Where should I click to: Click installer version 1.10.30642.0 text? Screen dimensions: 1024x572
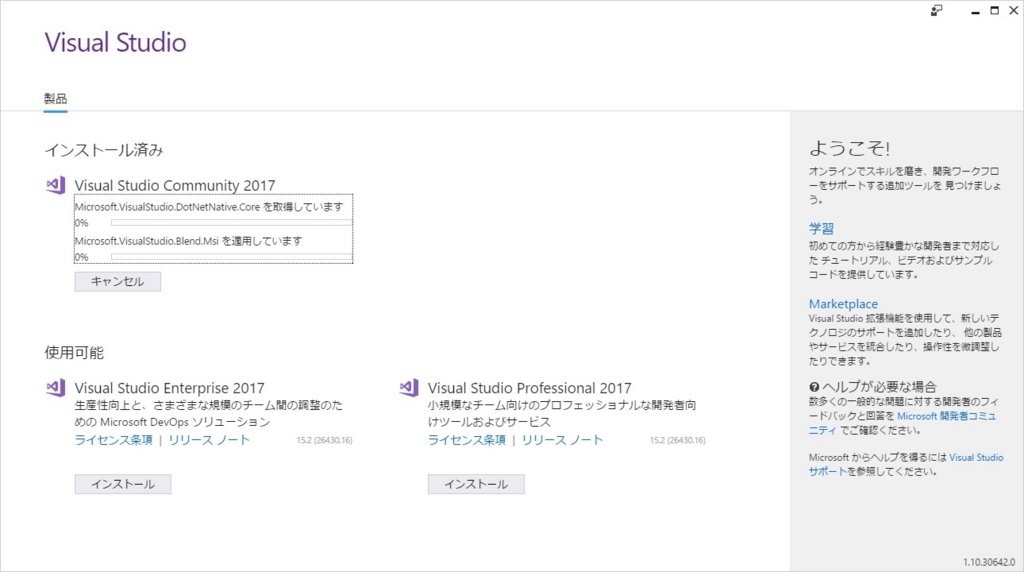tap(989, 562)
